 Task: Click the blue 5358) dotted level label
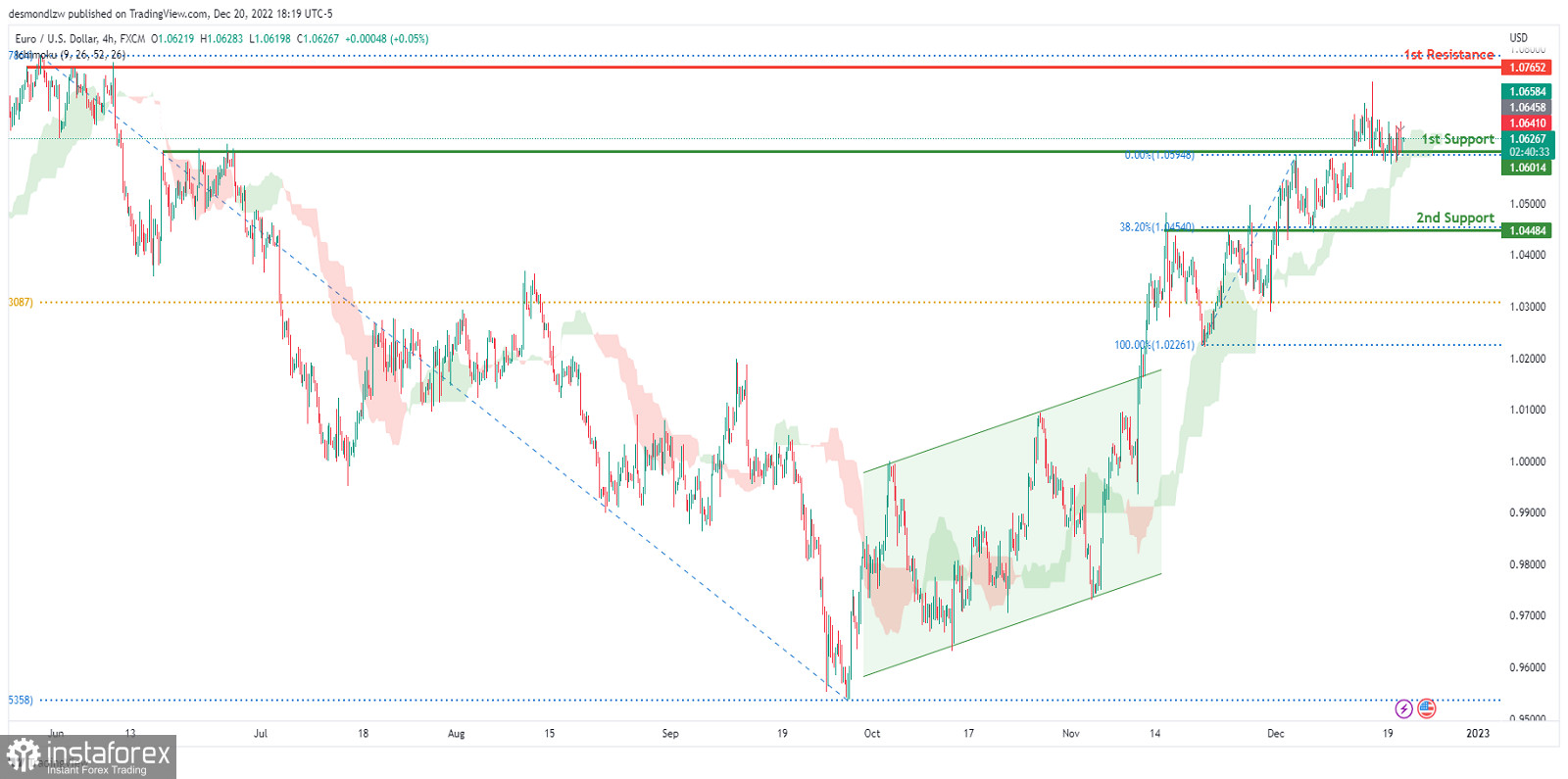21,700
